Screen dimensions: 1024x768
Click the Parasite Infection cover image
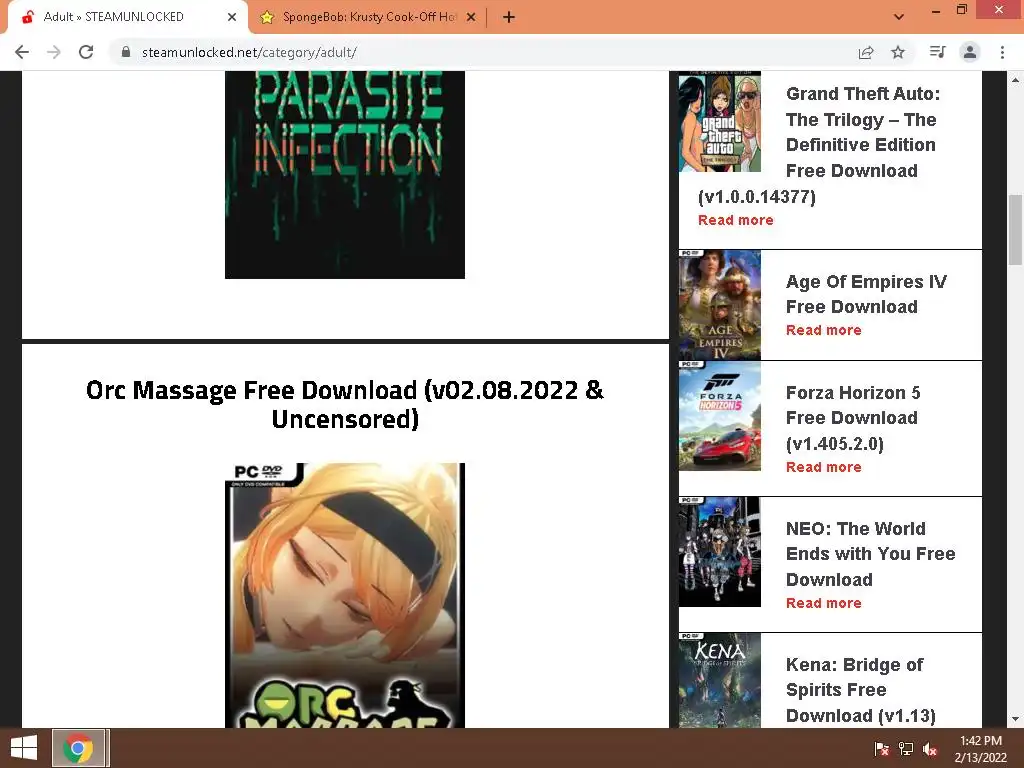tap(345, 175)
